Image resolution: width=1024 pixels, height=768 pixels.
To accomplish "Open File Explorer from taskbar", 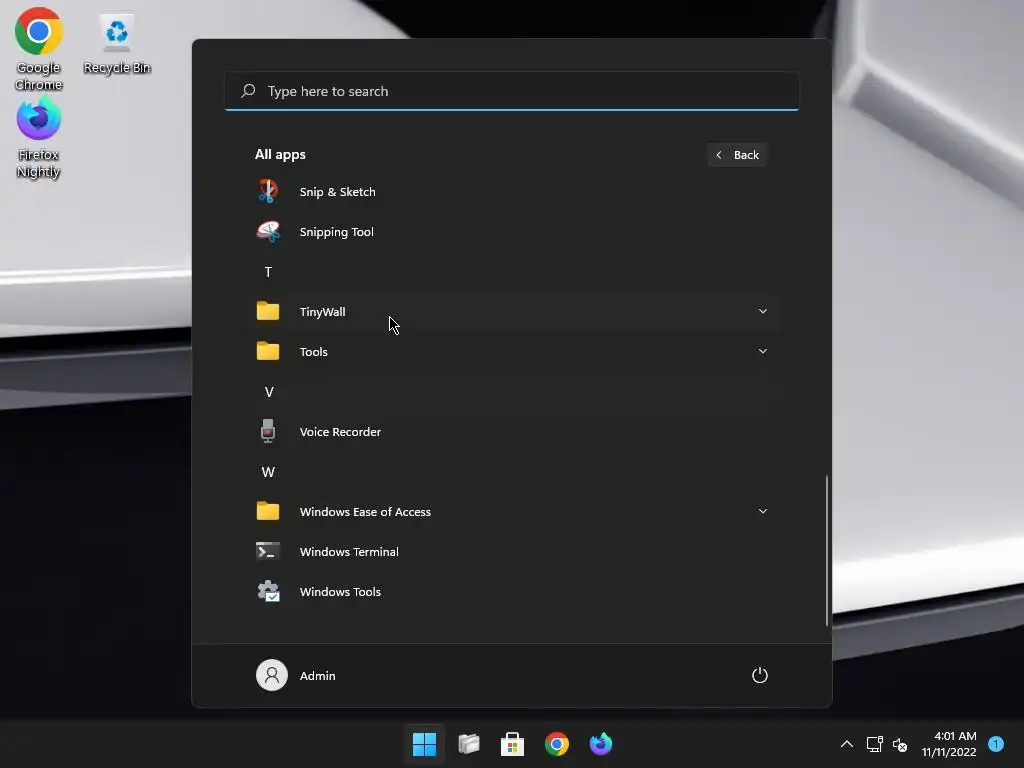I will click(x=468, y=744).
